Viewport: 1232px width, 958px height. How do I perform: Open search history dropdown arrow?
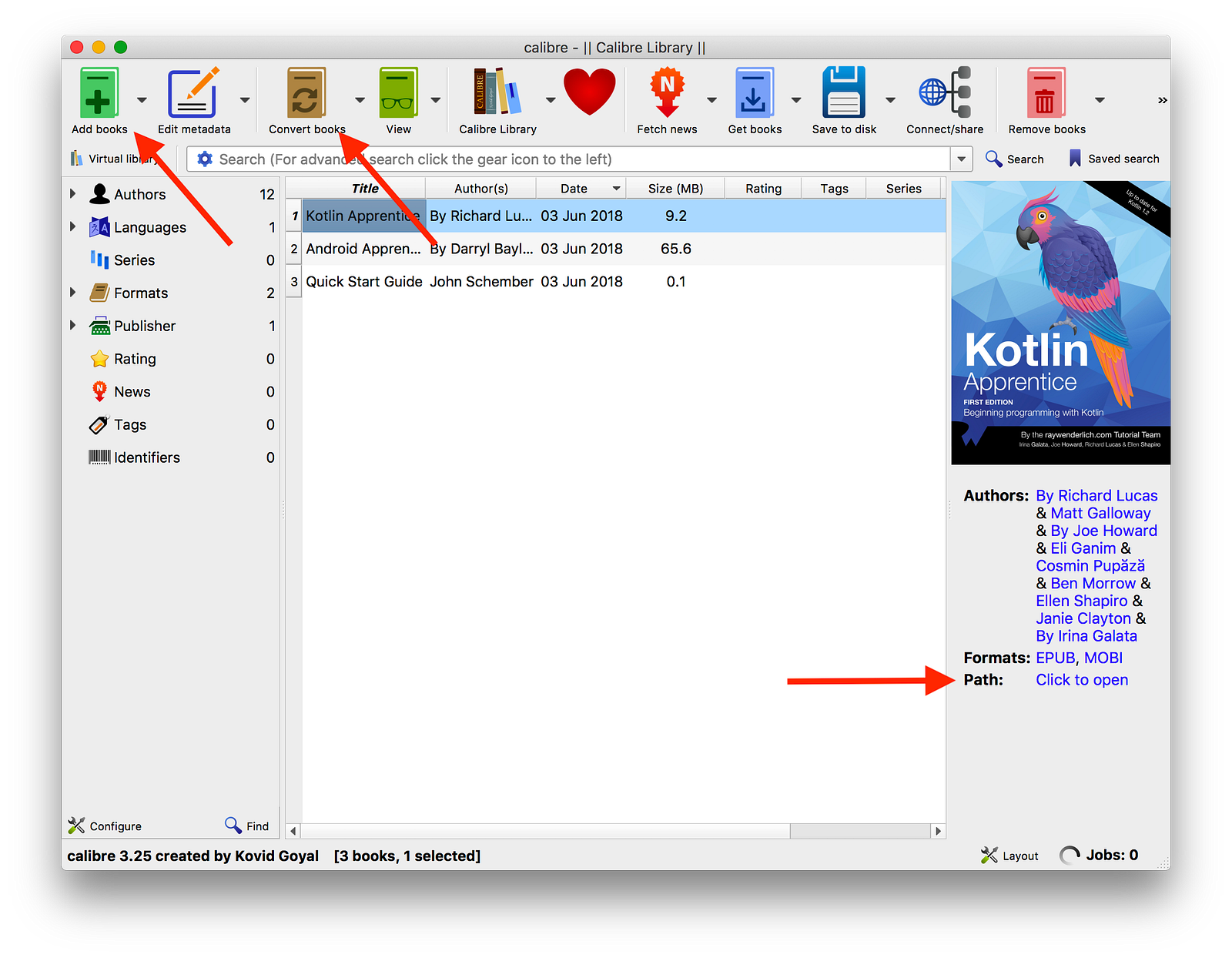coord(961,159)
